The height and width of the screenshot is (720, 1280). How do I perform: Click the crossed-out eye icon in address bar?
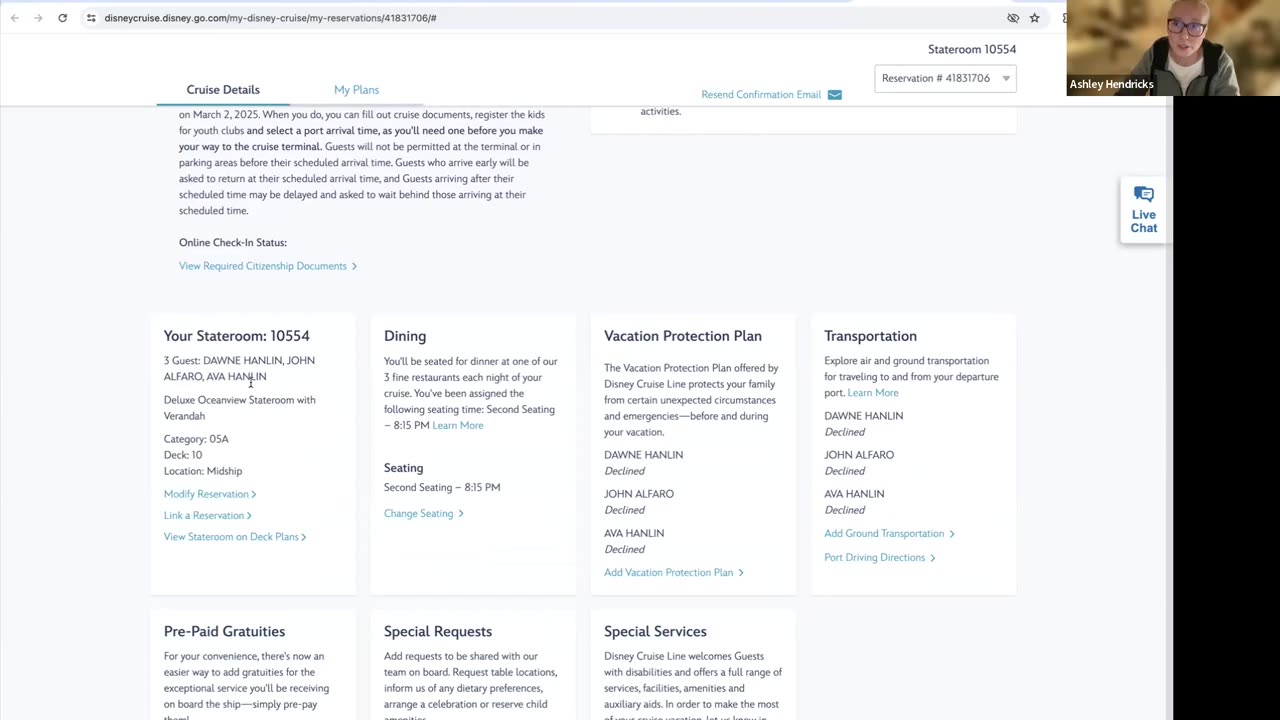pyautogui.click(x=1013, y=18)
